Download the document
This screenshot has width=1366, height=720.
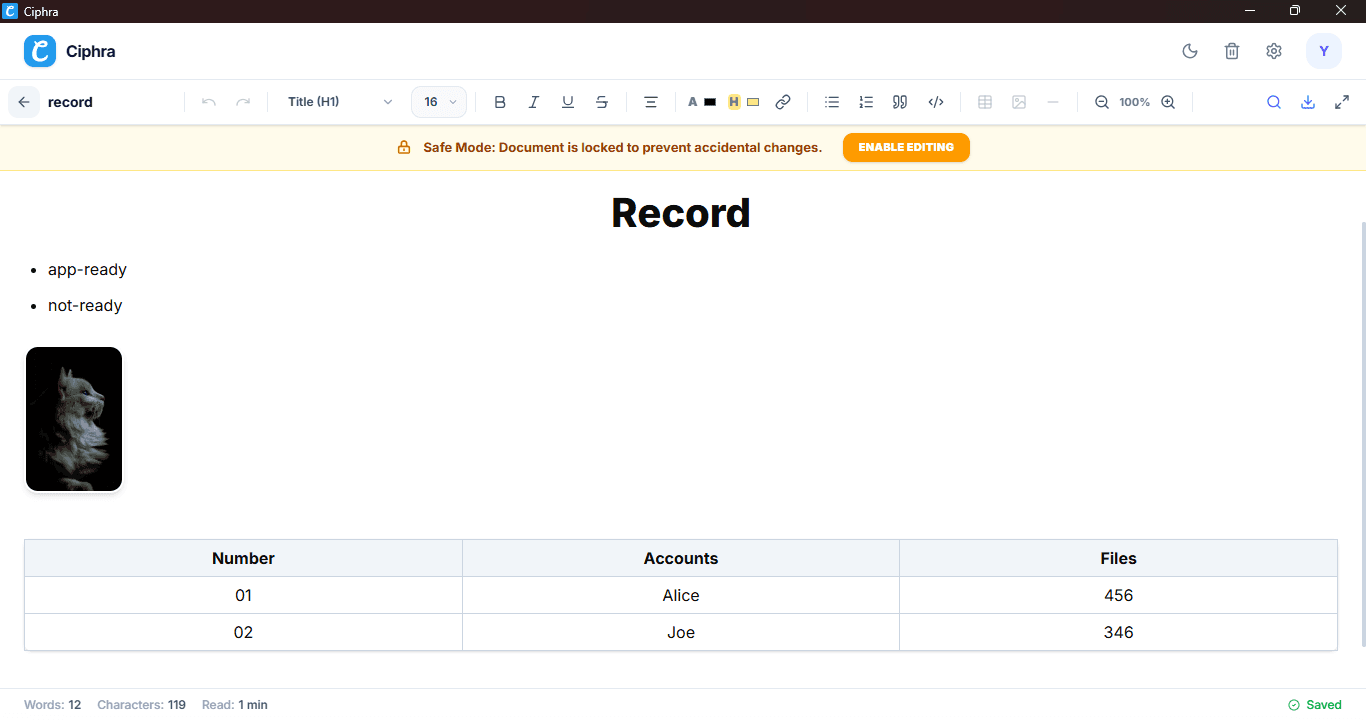click(x=1307, y=101)
